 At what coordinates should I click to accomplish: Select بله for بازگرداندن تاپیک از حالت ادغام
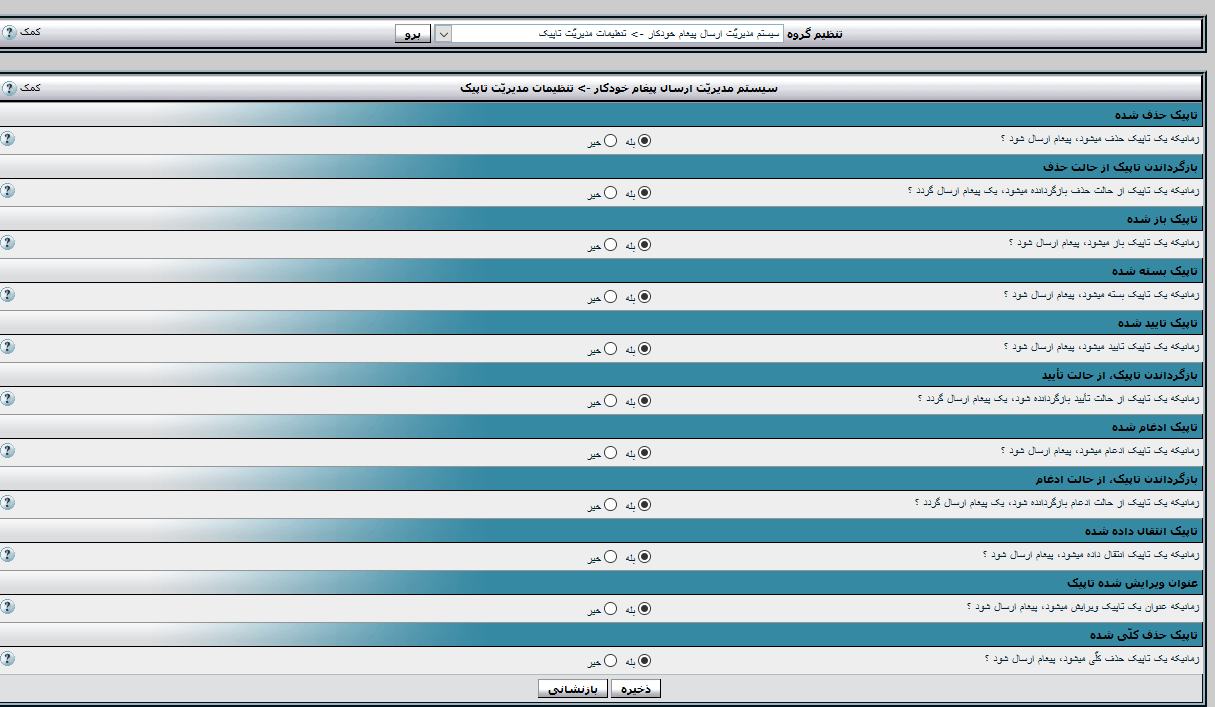coord(644,505)
